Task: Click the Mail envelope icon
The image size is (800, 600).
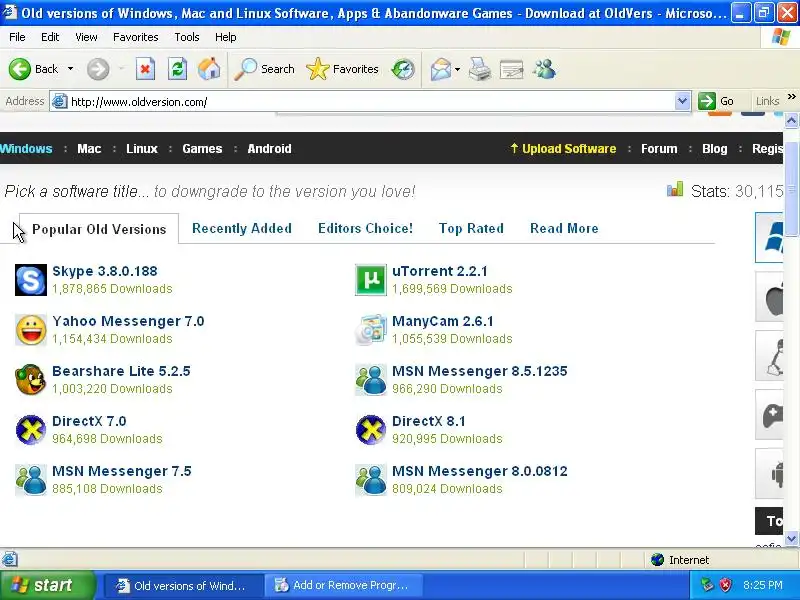Action: pos(441,69)
